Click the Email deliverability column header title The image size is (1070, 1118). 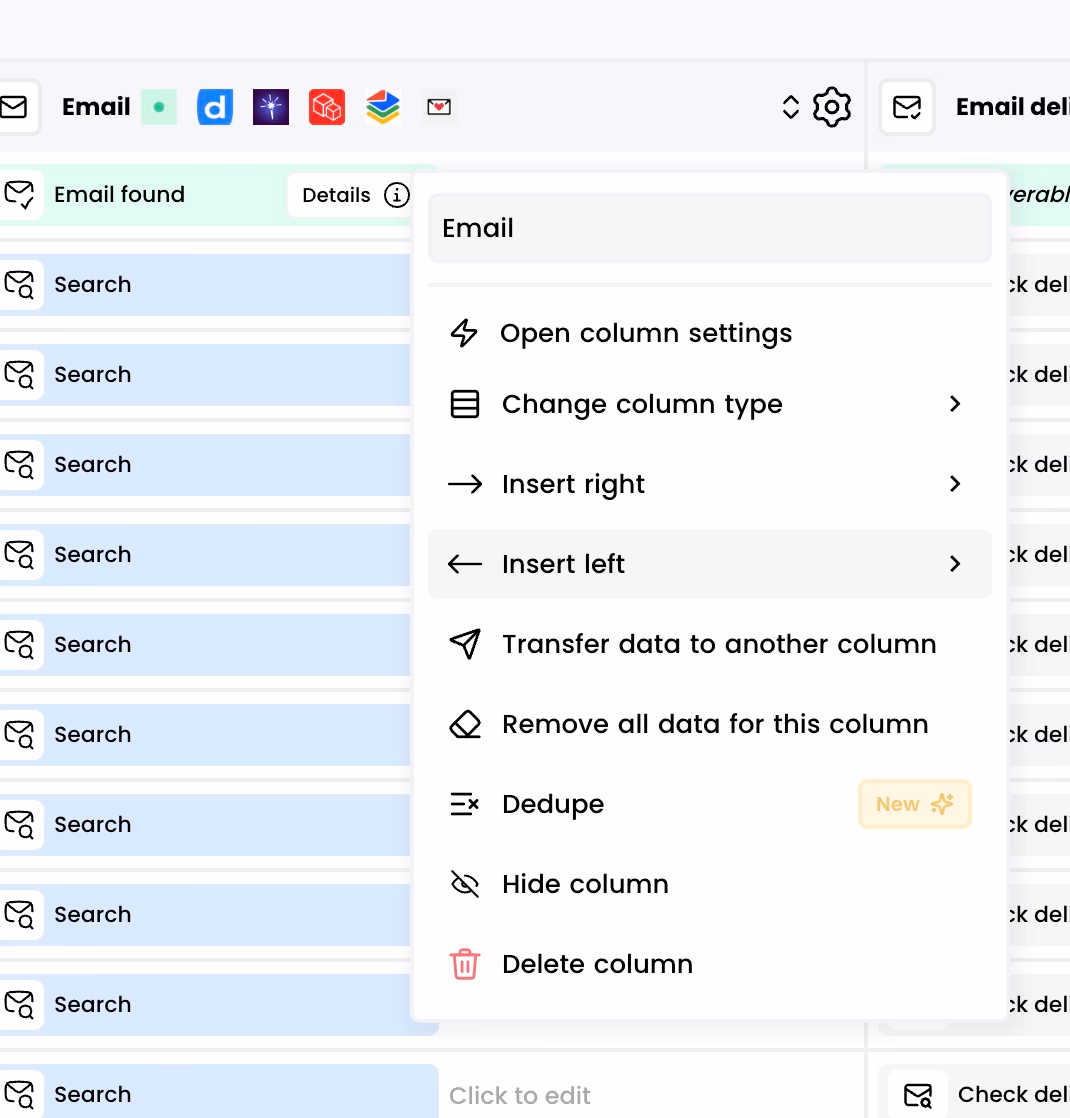coord(1012,107)
